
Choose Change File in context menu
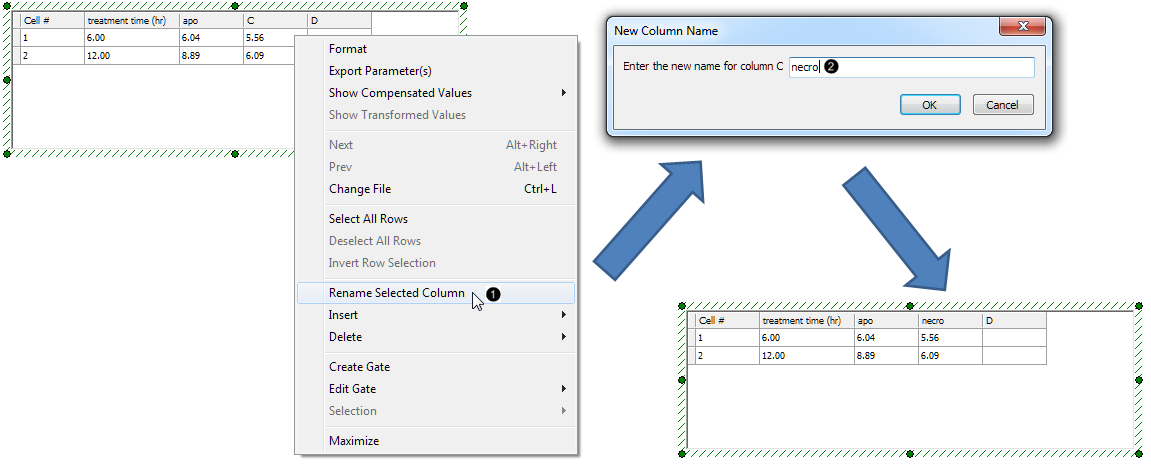(x=360, y=189)
